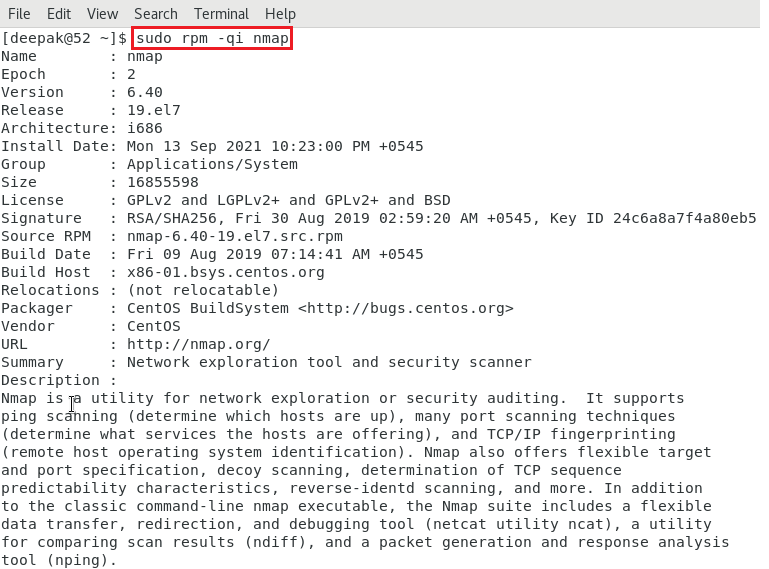Open the Help menu
This screenshot has width=769, height=569.
coord(281,14)
